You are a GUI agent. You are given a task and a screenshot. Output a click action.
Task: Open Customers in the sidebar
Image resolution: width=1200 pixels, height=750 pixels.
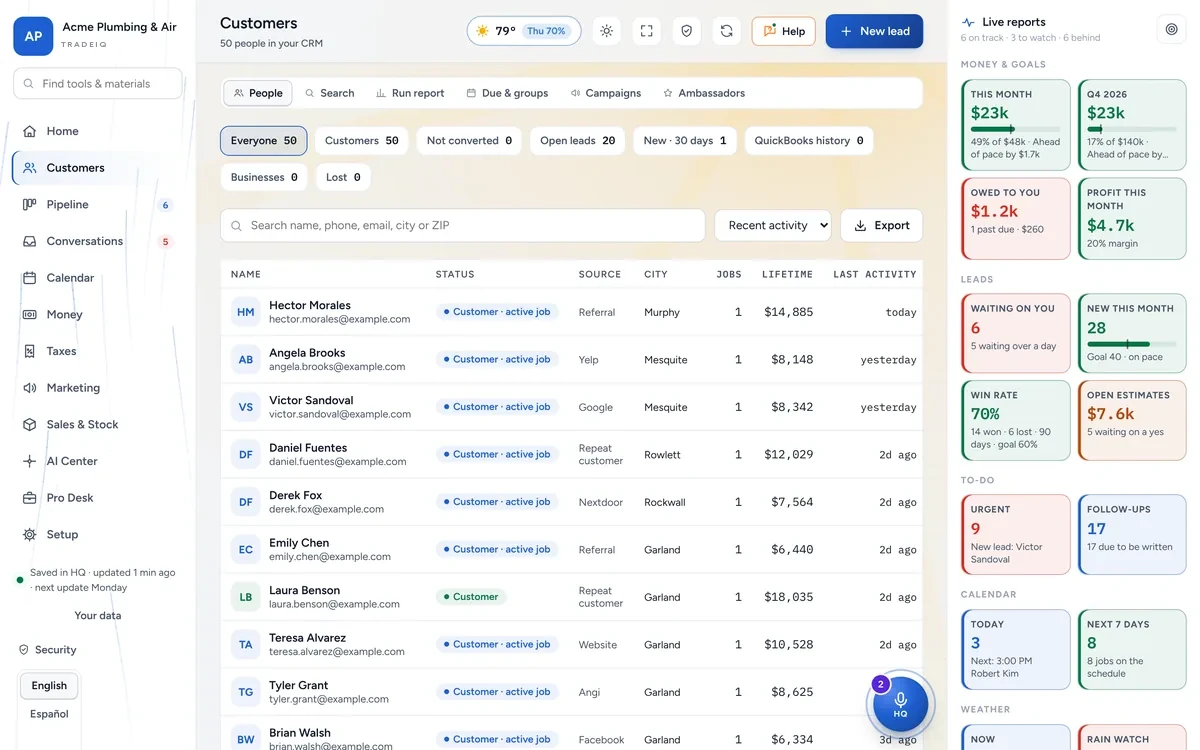98,168
